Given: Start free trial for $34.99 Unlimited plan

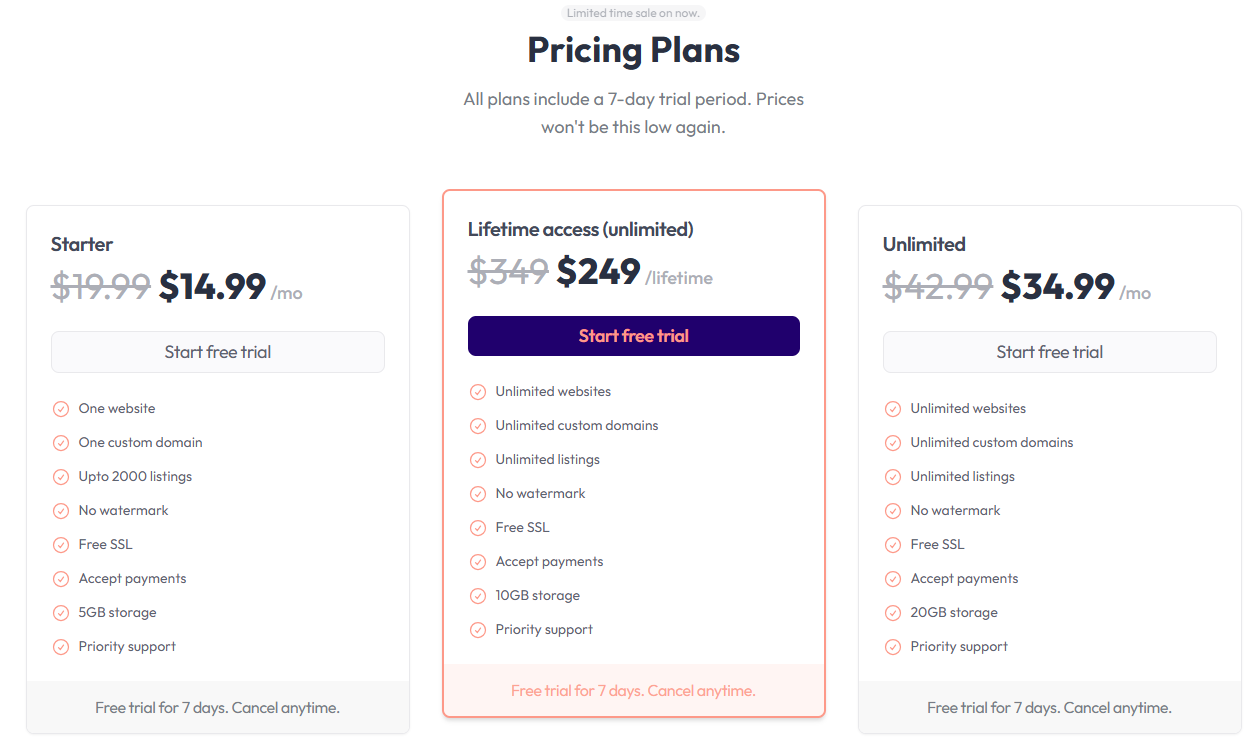Looking at the screenshot, I should [x=1049, y=352].
